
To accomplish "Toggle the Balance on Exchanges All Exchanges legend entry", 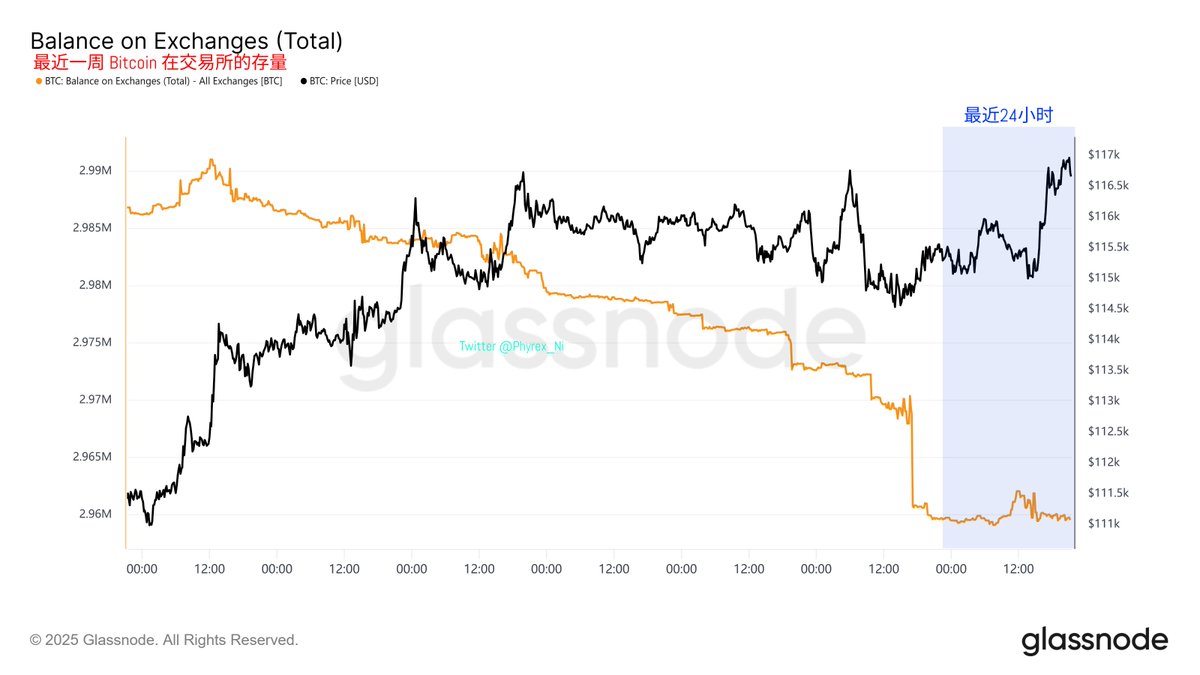I will pyautogui.click(x=159, y=80).
